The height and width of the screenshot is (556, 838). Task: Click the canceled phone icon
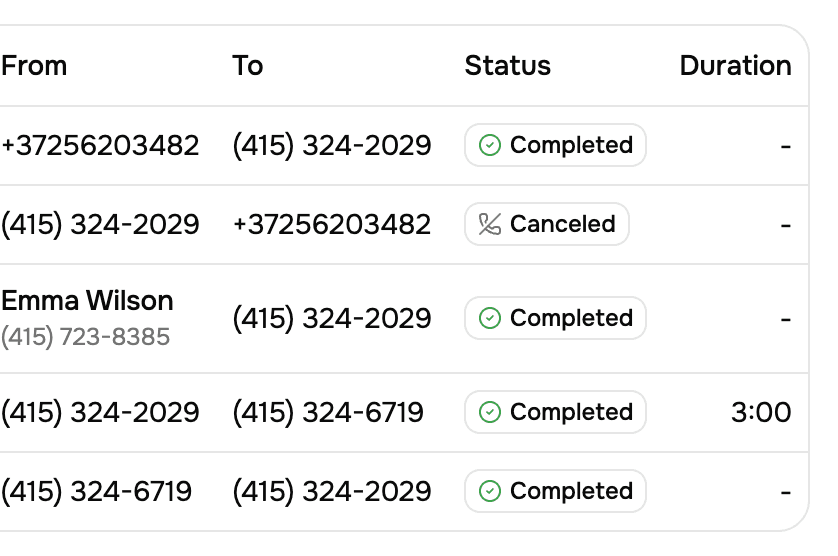489,224
